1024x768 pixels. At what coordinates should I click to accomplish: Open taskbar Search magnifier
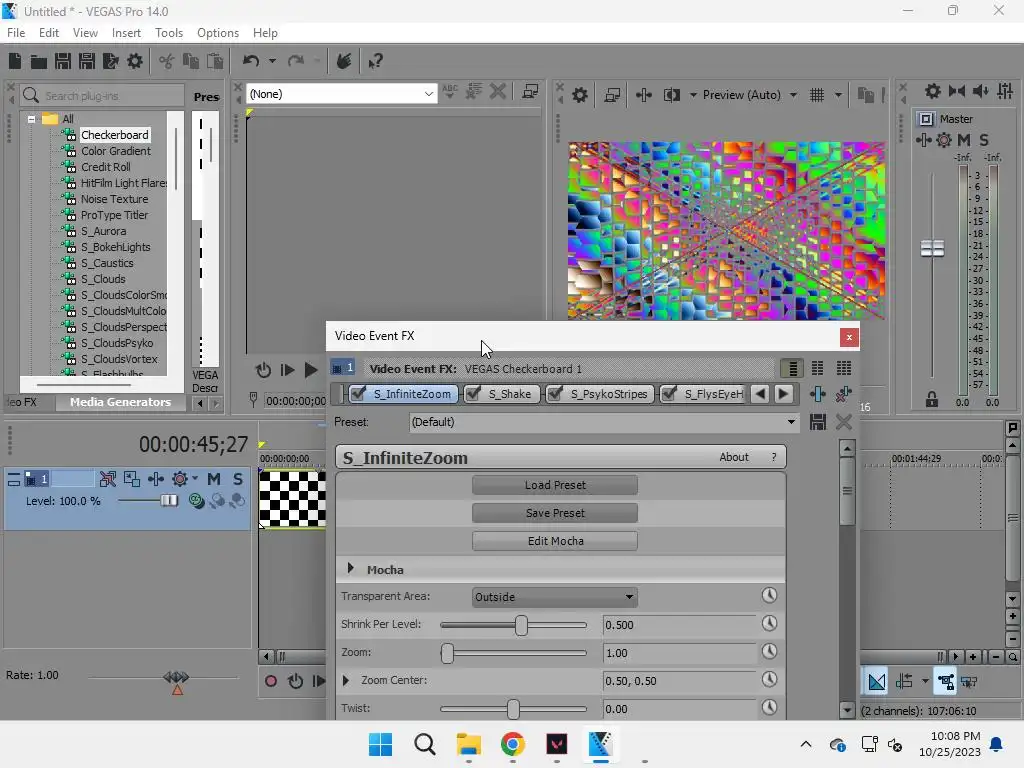[x=424, y=744]
